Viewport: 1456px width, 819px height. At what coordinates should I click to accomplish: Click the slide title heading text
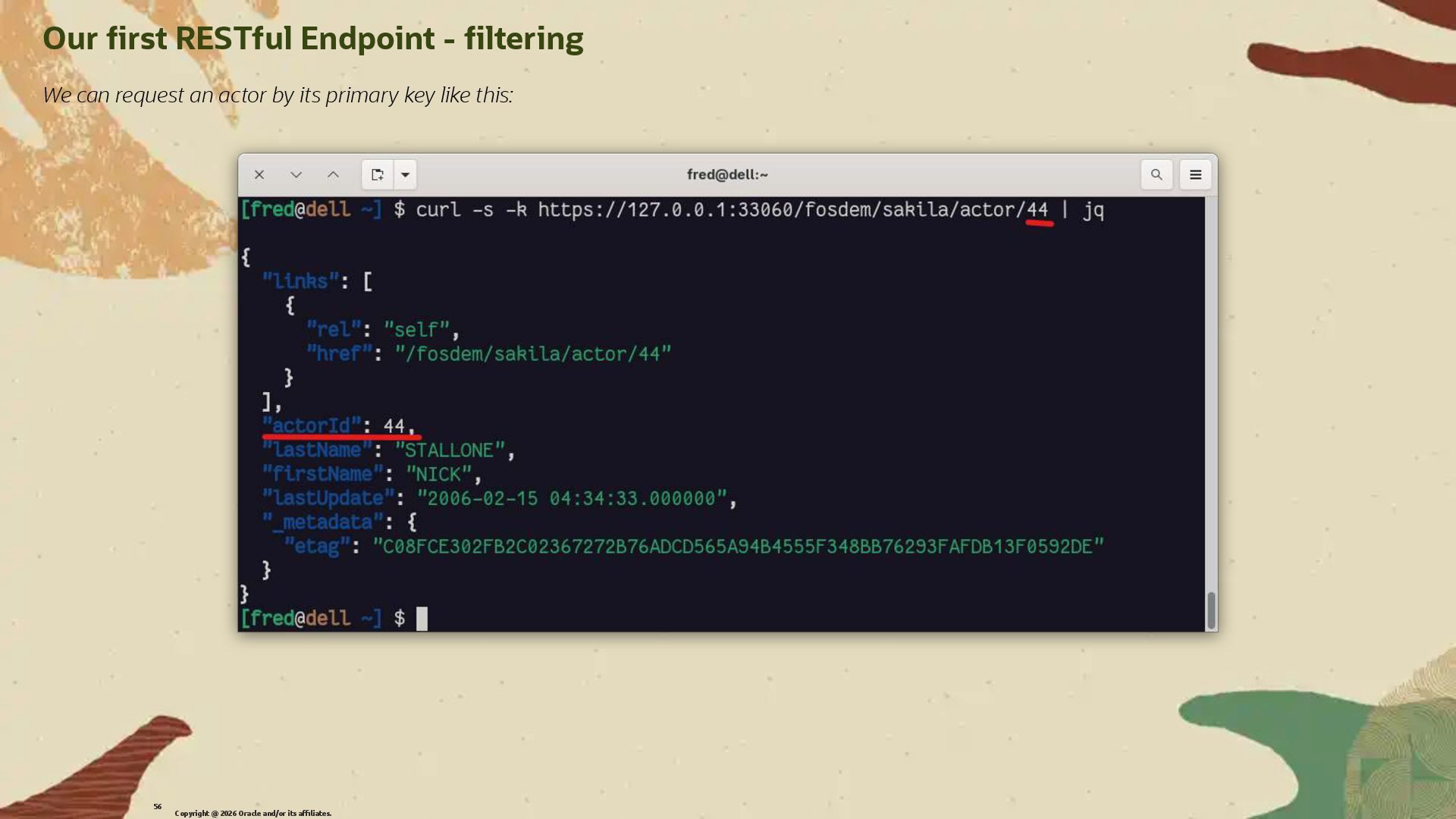pos(312,39)
